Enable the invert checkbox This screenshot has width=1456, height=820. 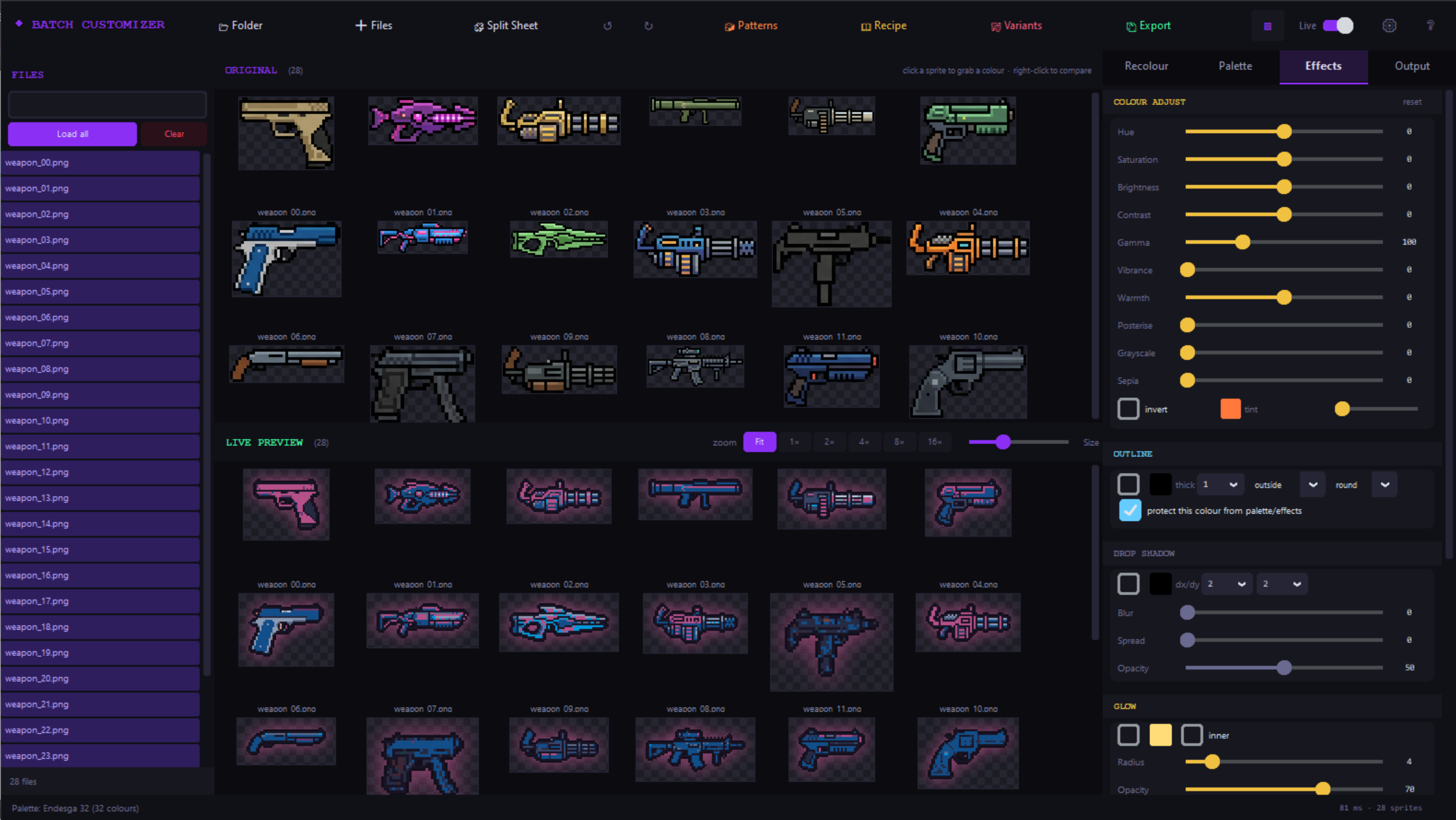1128,409
